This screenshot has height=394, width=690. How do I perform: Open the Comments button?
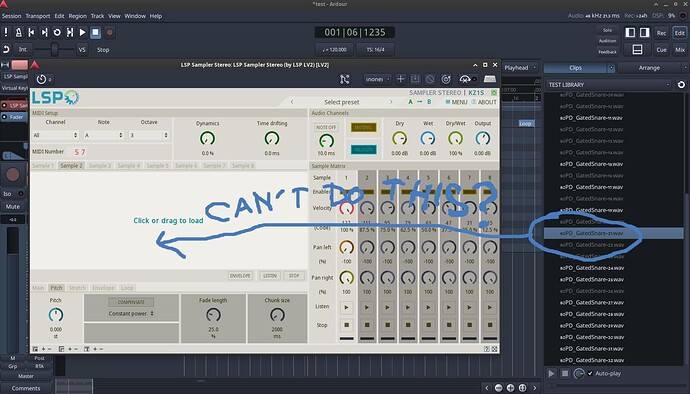[x=26, y=388]
